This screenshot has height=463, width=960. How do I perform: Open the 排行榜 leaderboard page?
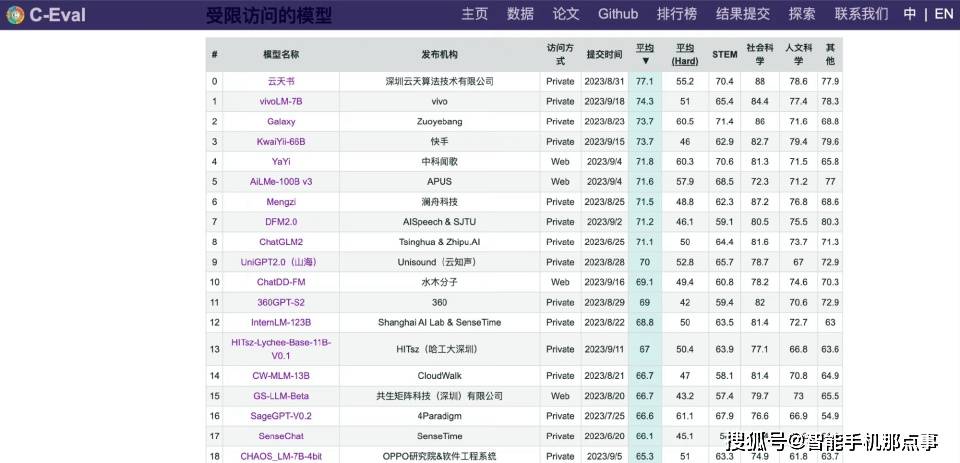(x=677, y=14)
